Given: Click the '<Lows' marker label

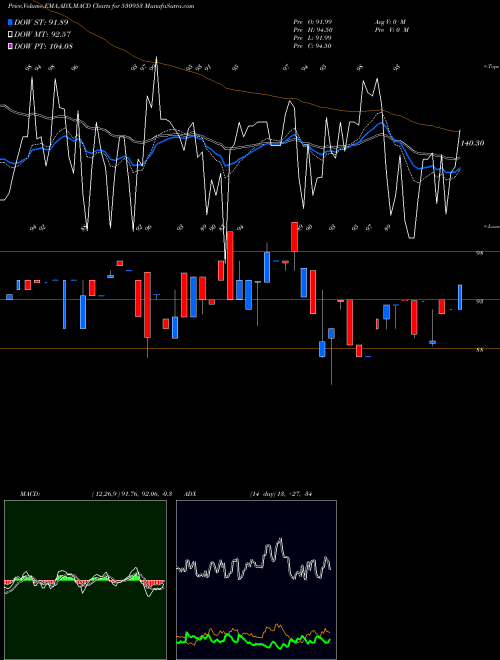Looking at the screenshot, I should pyautogui.click(x=491, y=226).
